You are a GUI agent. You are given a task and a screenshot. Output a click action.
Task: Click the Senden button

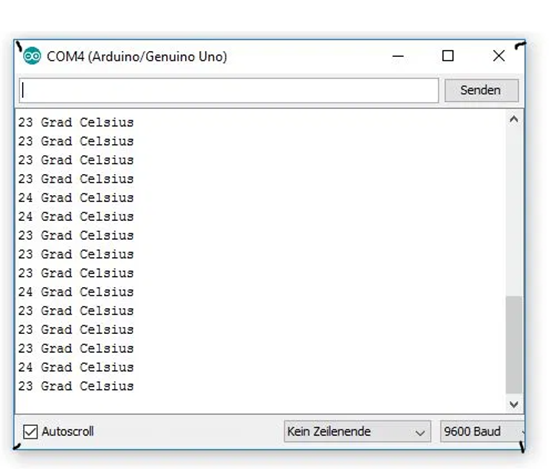pyautogui.click(x=481, y=90)
